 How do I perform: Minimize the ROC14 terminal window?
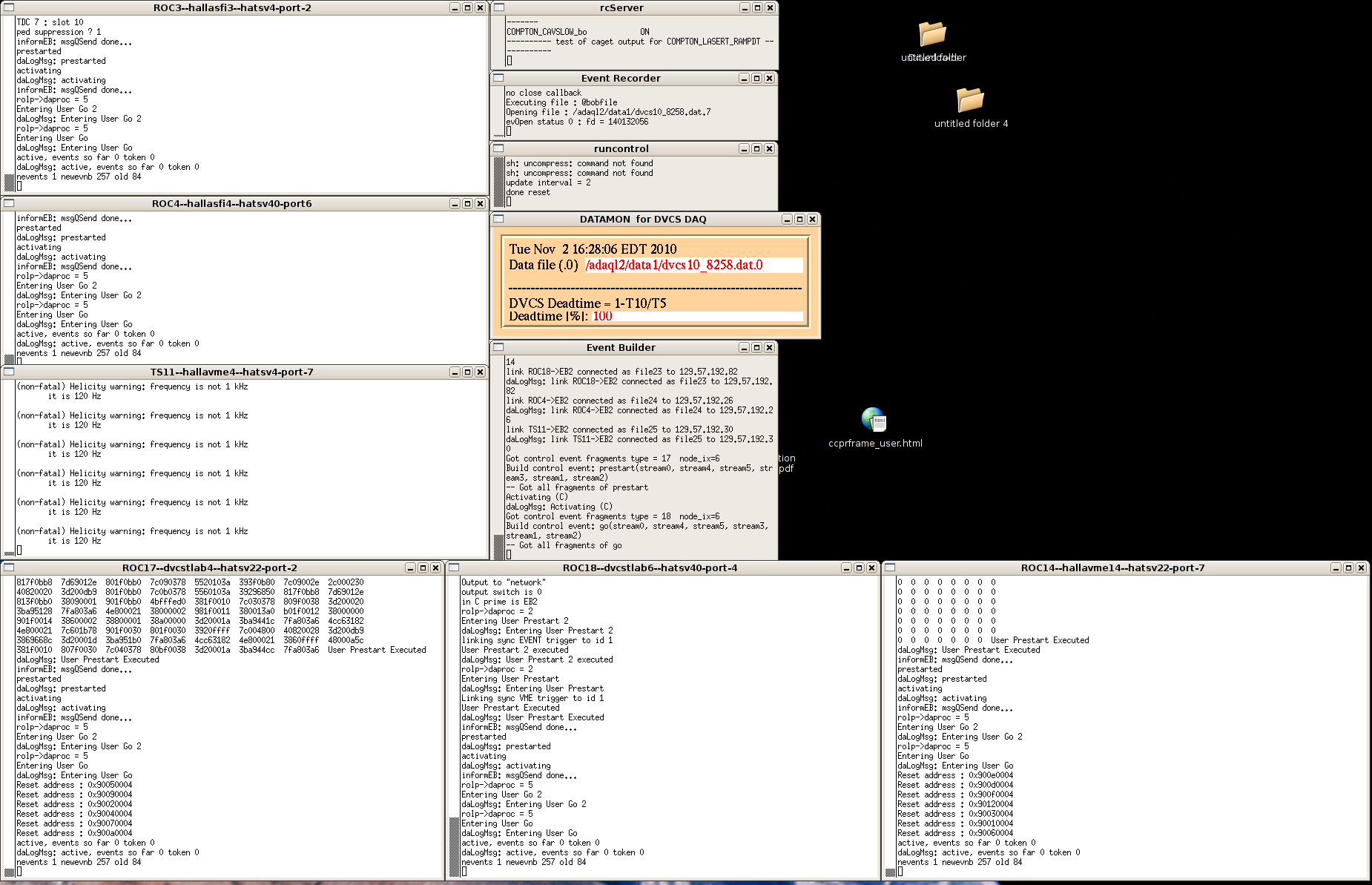click(1336, 567)
